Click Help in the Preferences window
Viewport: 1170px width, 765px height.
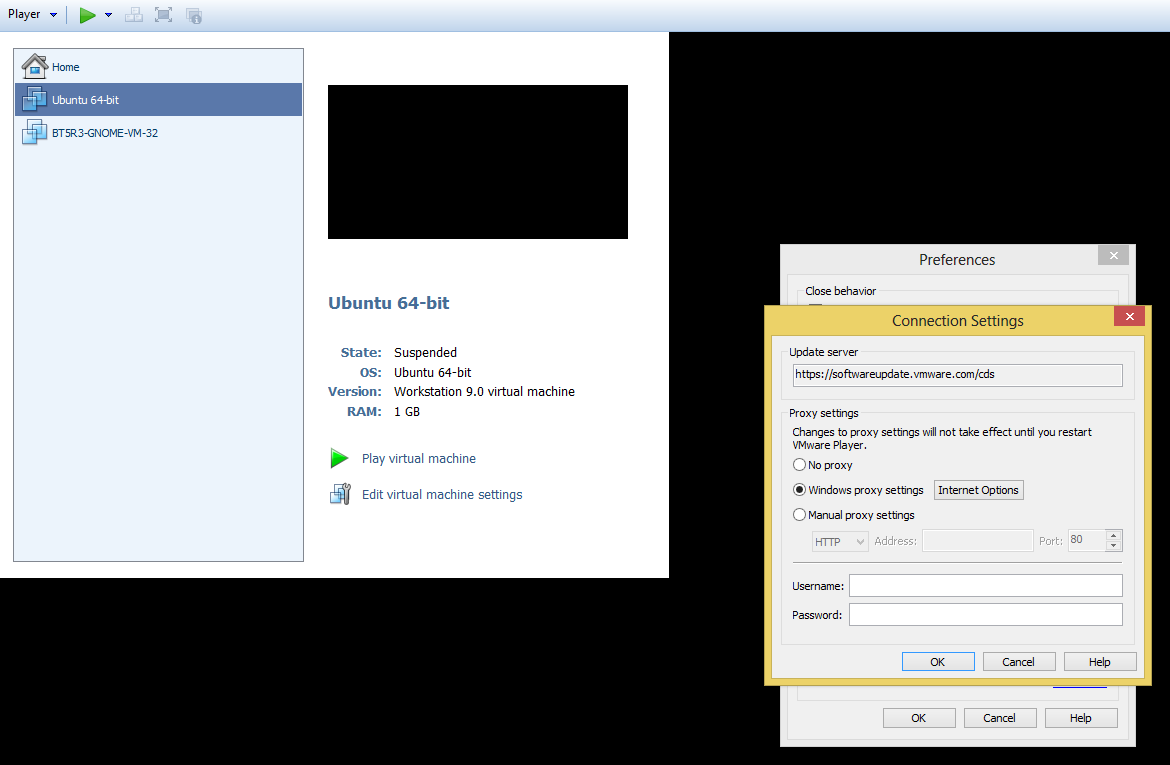(x=1080, y=718)
